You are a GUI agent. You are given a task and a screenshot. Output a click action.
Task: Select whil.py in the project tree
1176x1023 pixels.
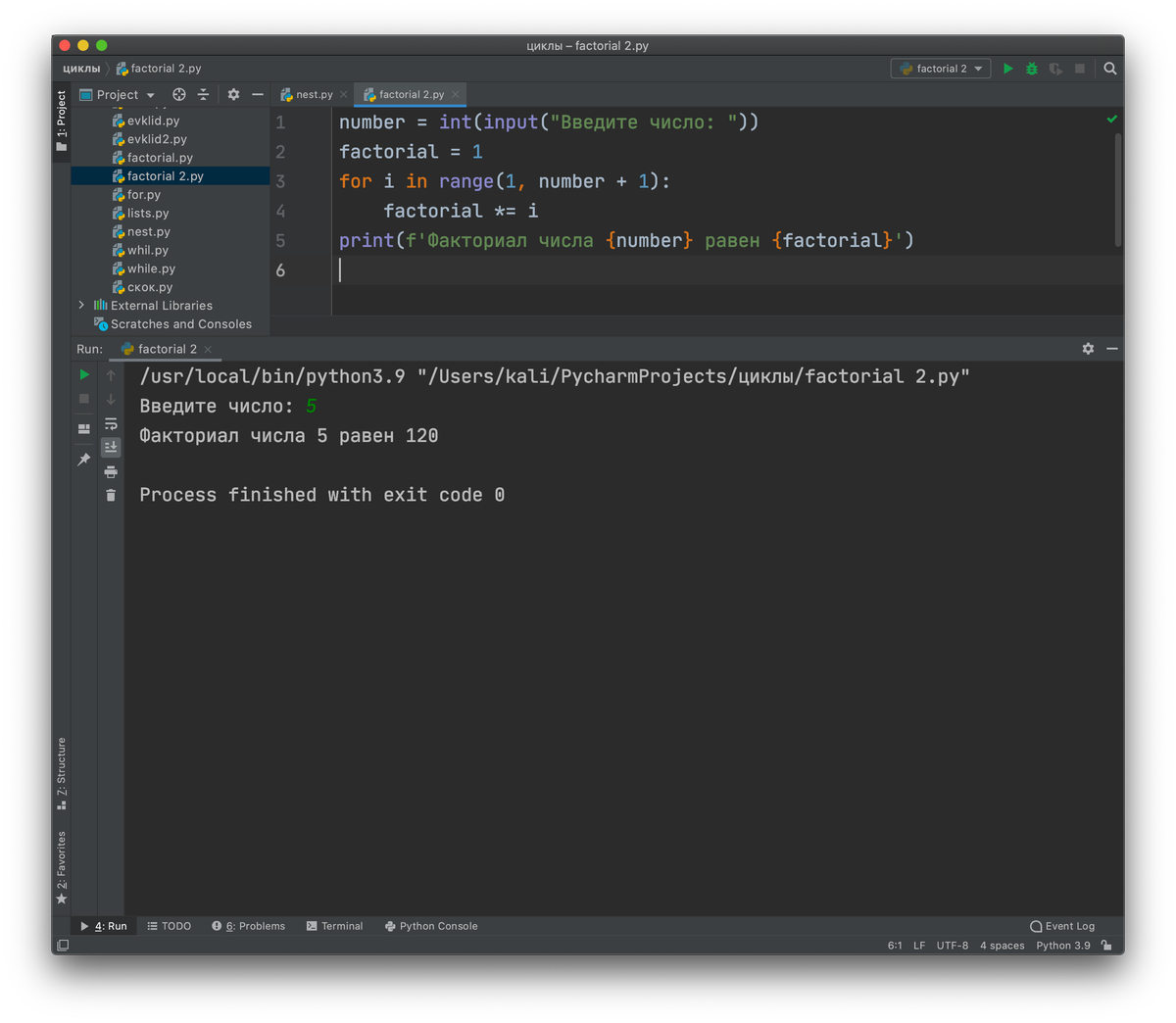[x=170, y=251]
